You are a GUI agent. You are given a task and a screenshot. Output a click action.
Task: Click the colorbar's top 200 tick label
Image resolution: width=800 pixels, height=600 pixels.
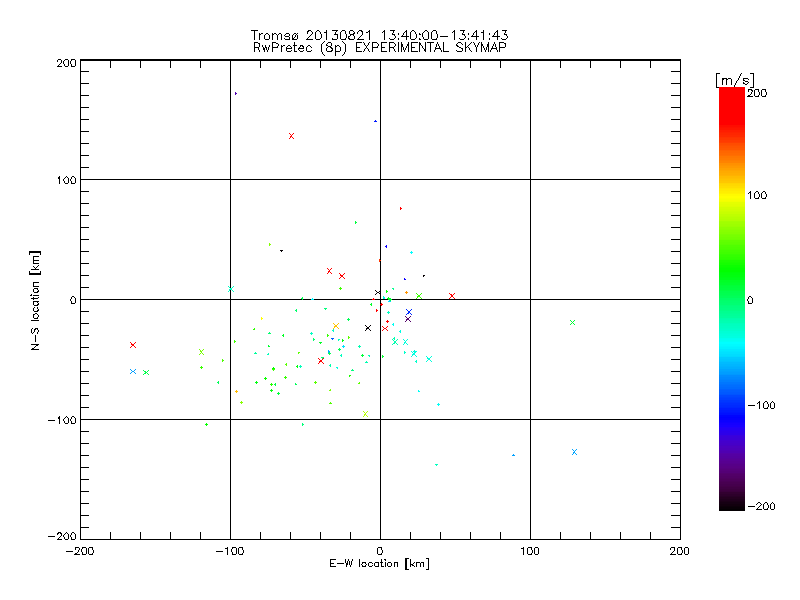click(757, 93)
